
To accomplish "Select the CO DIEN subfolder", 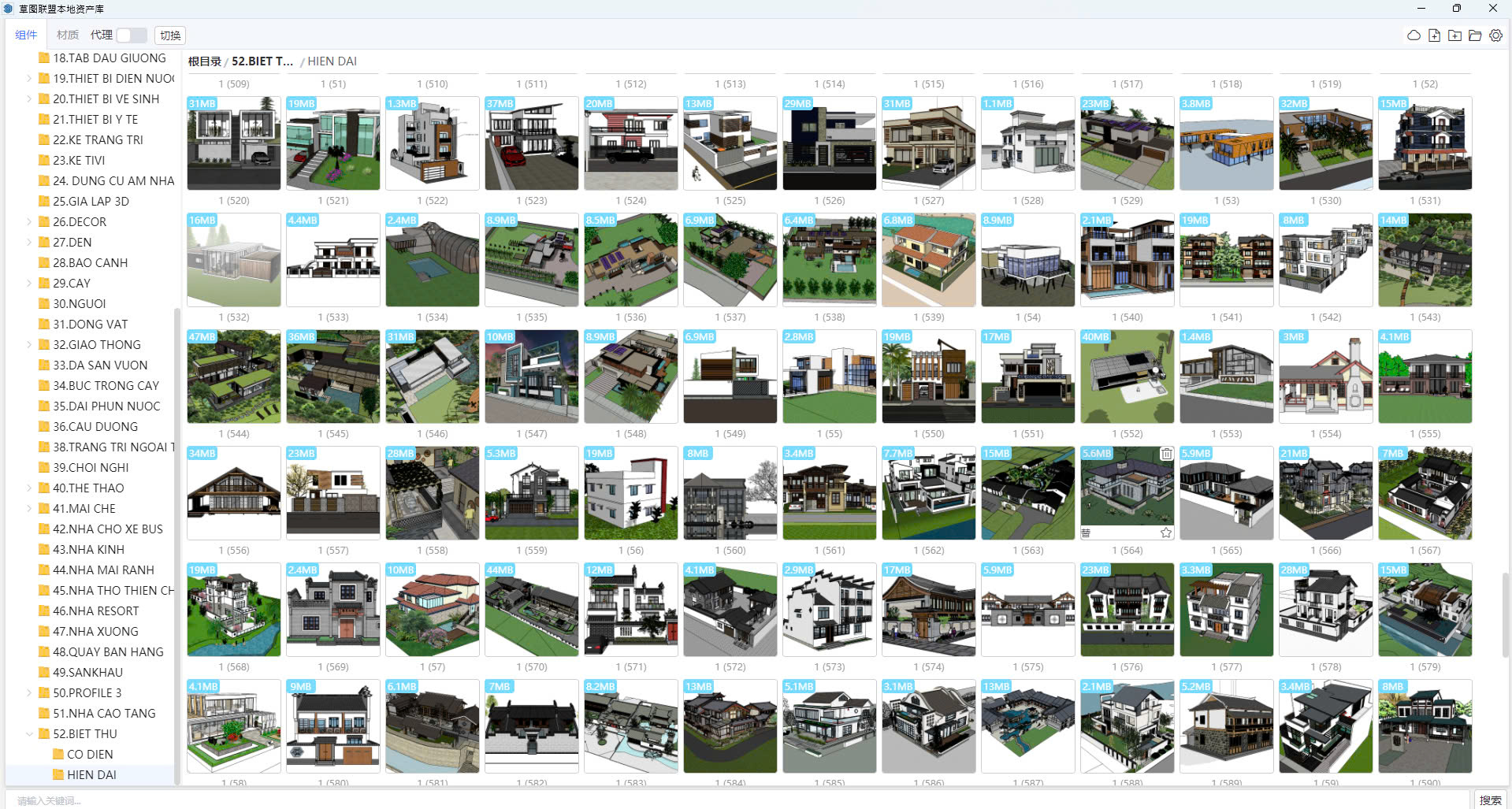I will point(89,754).
